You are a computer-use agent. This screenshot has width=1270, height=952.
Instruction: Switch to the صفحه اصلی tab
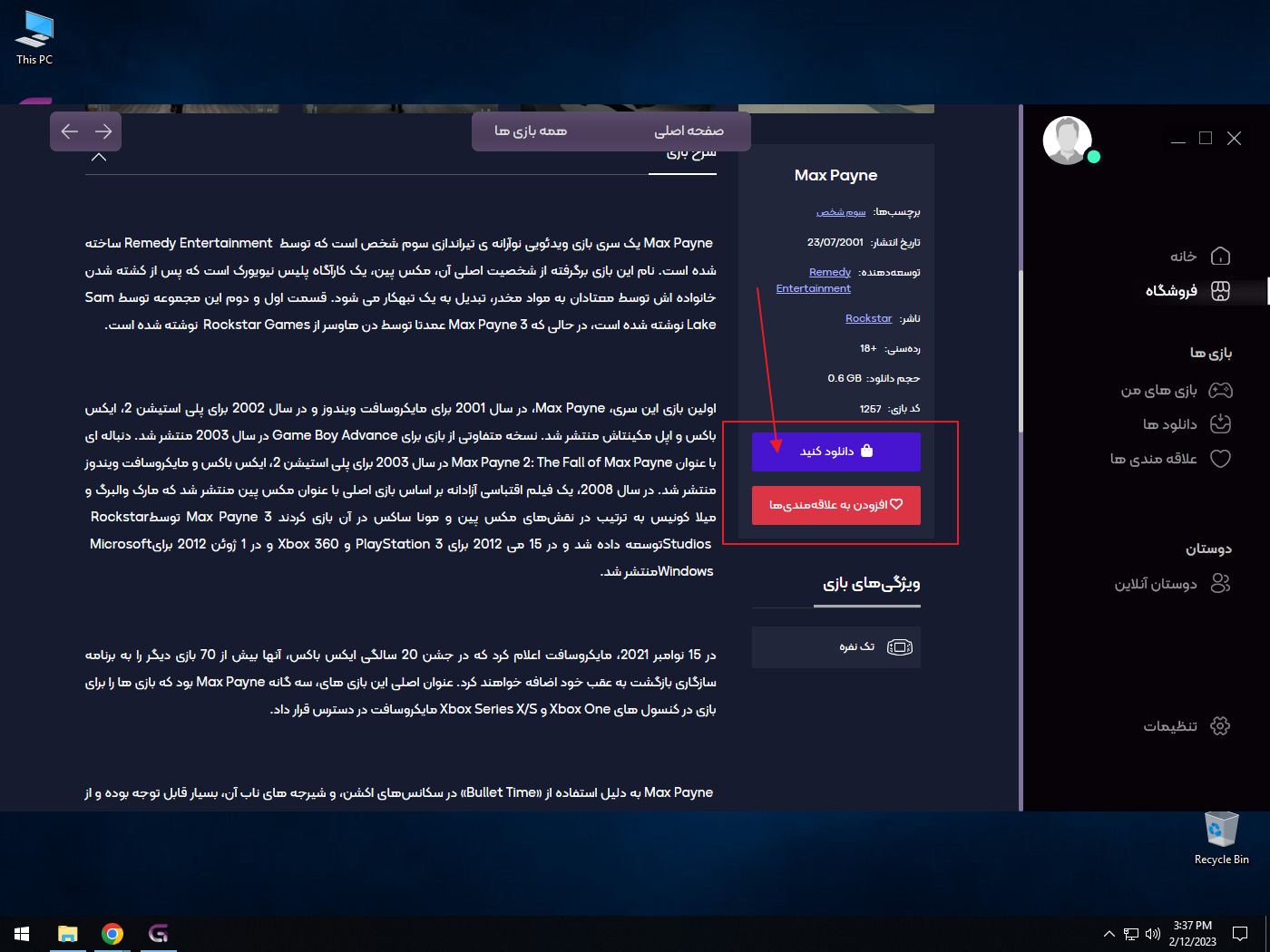click(689, 131)
